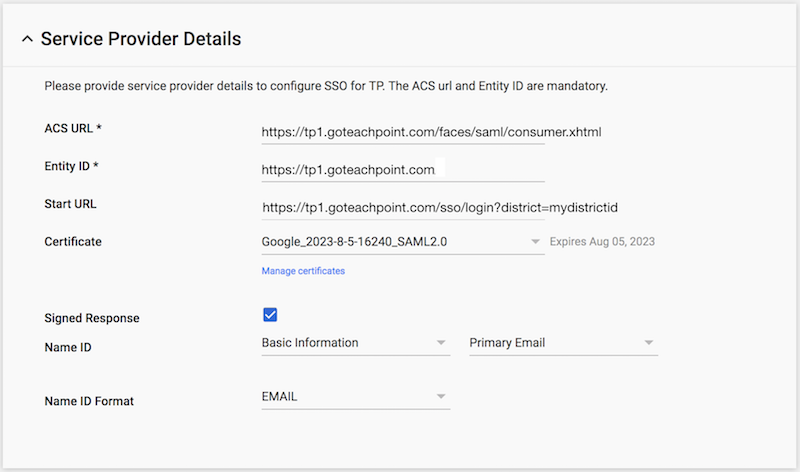Click the Signed Response label
This screenshot has width=800, height=472.
pyautogui.click(x=92, y=318)
